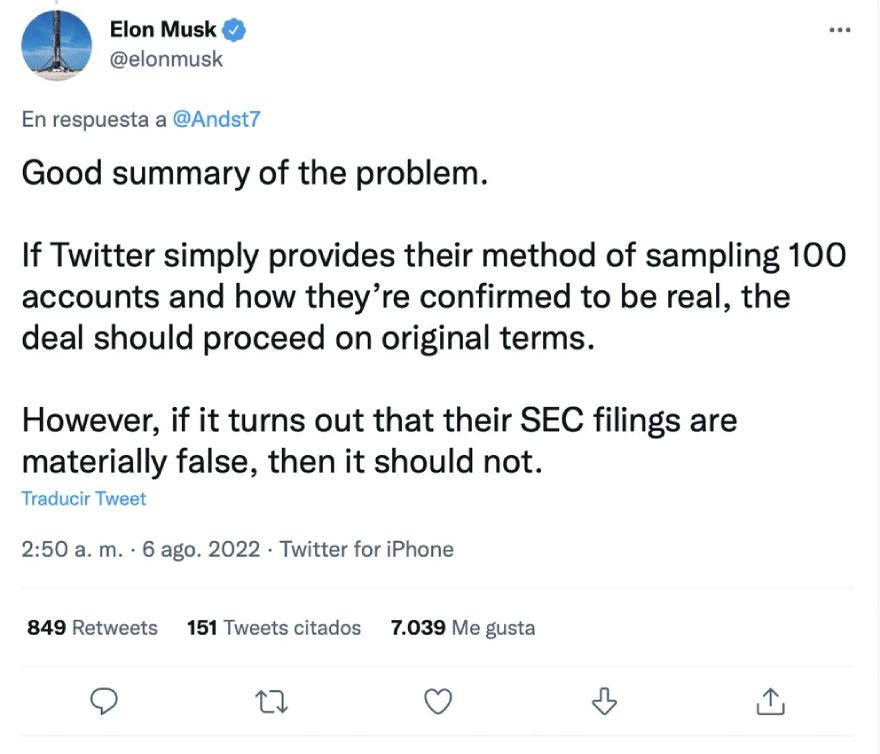Reply to Elon Musk's tweet
This screenshot has width=880, height=754.
(x=105, y=701)
